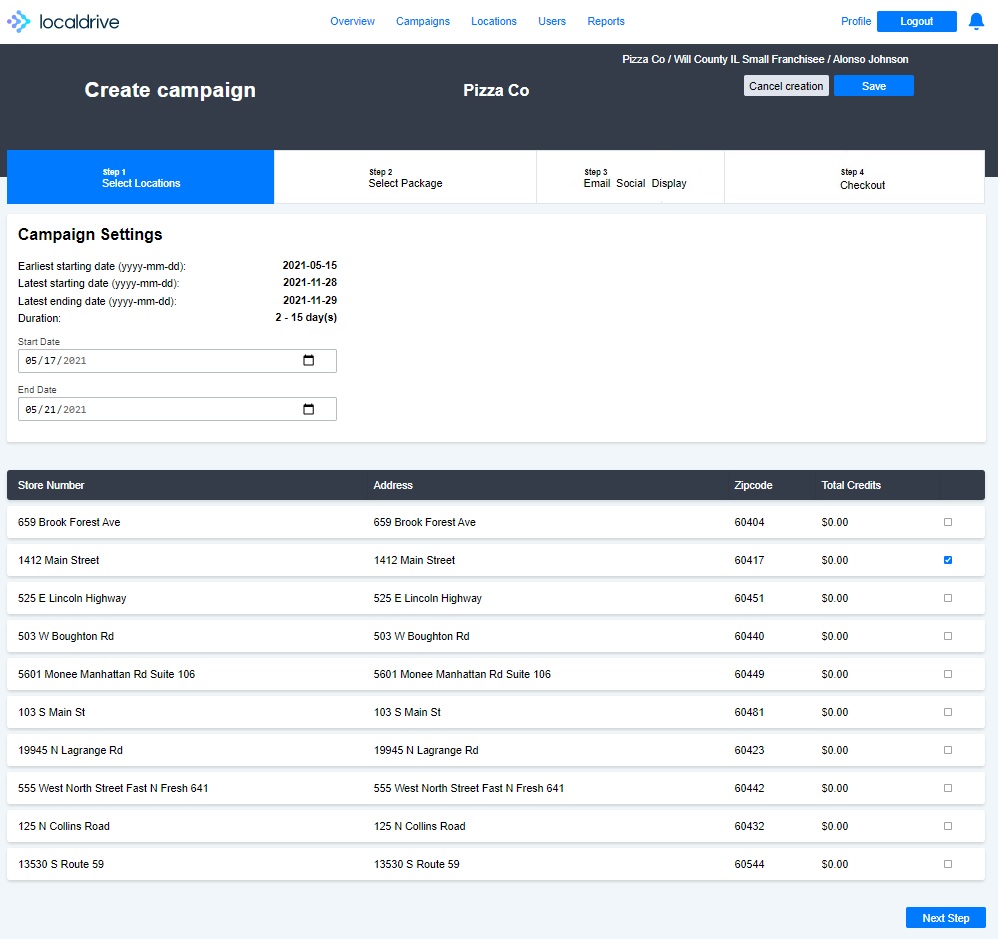Uncheck the 1412 Main Street checkbox
The width and height of the screenshot is (998, 939).
point(948,560)
